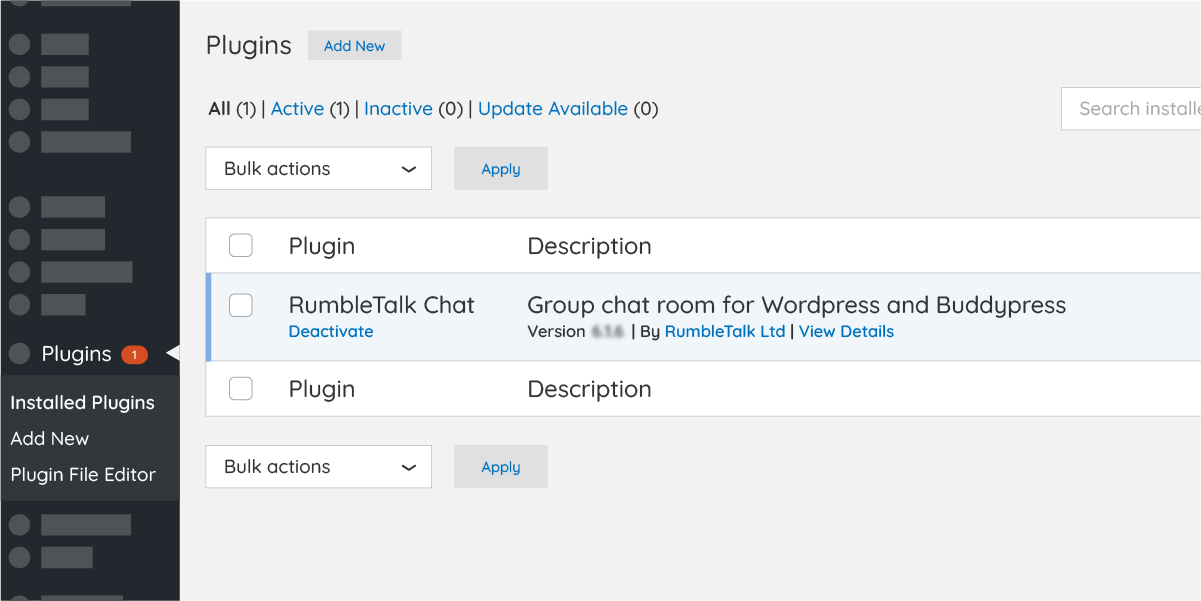Go to the Plugin File Editor
This screenshot has height=601, width=1201.
click(x=85, y=474)
